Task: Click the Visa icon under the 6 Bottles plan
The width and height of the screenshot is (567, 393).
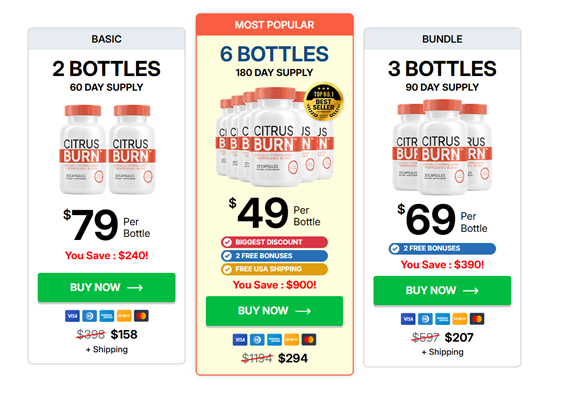Action: point(240,340)
